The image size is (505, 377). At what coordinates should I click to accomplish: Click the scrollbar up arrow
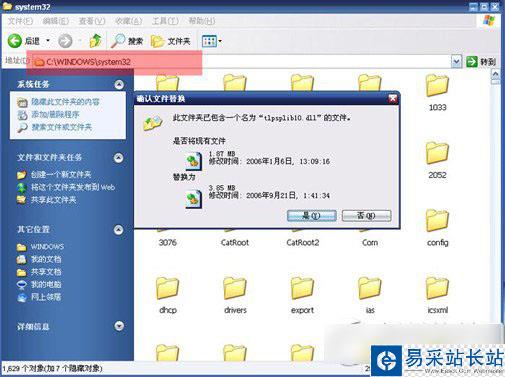(496, 74)
